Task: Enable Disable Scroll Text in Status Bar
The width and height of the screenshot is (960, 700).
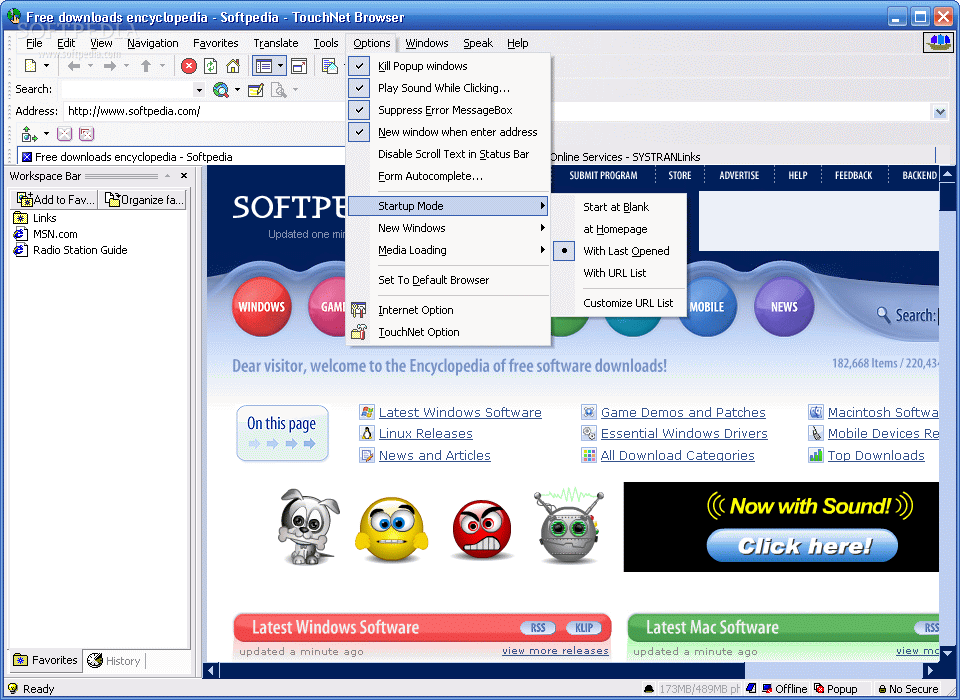Action: point(449,154)
